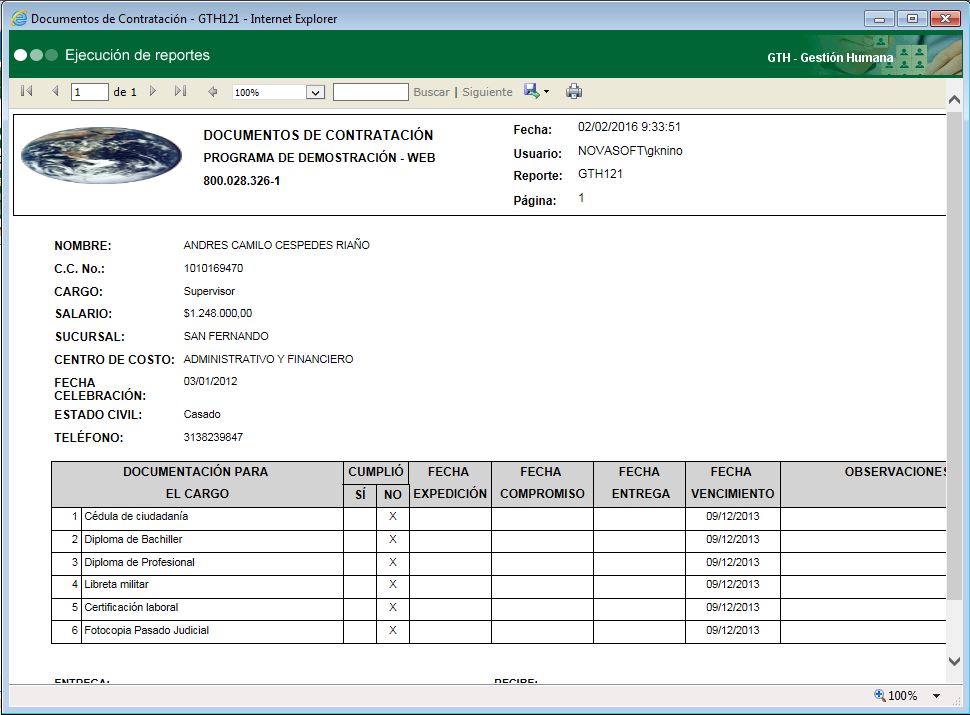Open the Export report save icon

pyautogui.click(x=531, y=91)
